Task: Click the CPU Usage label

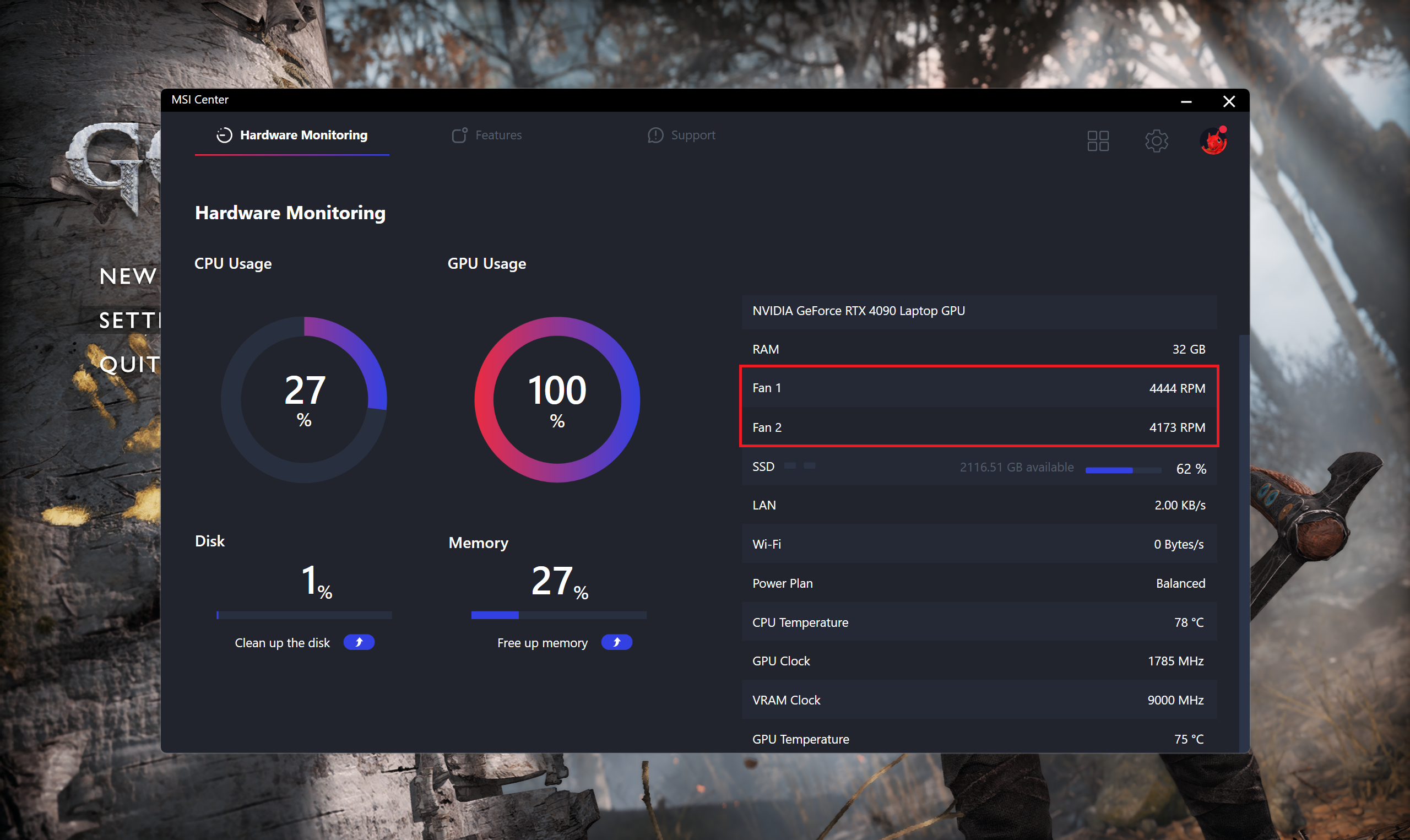Action: [x=233, y=264]
